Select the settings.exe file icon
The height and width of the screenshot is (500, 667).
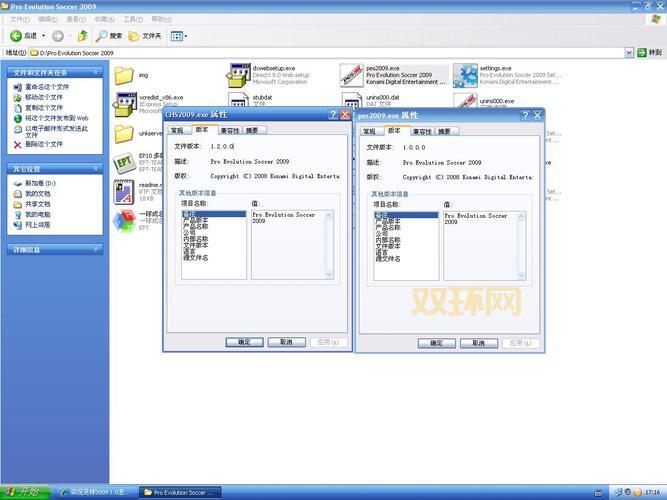[465, 75]
